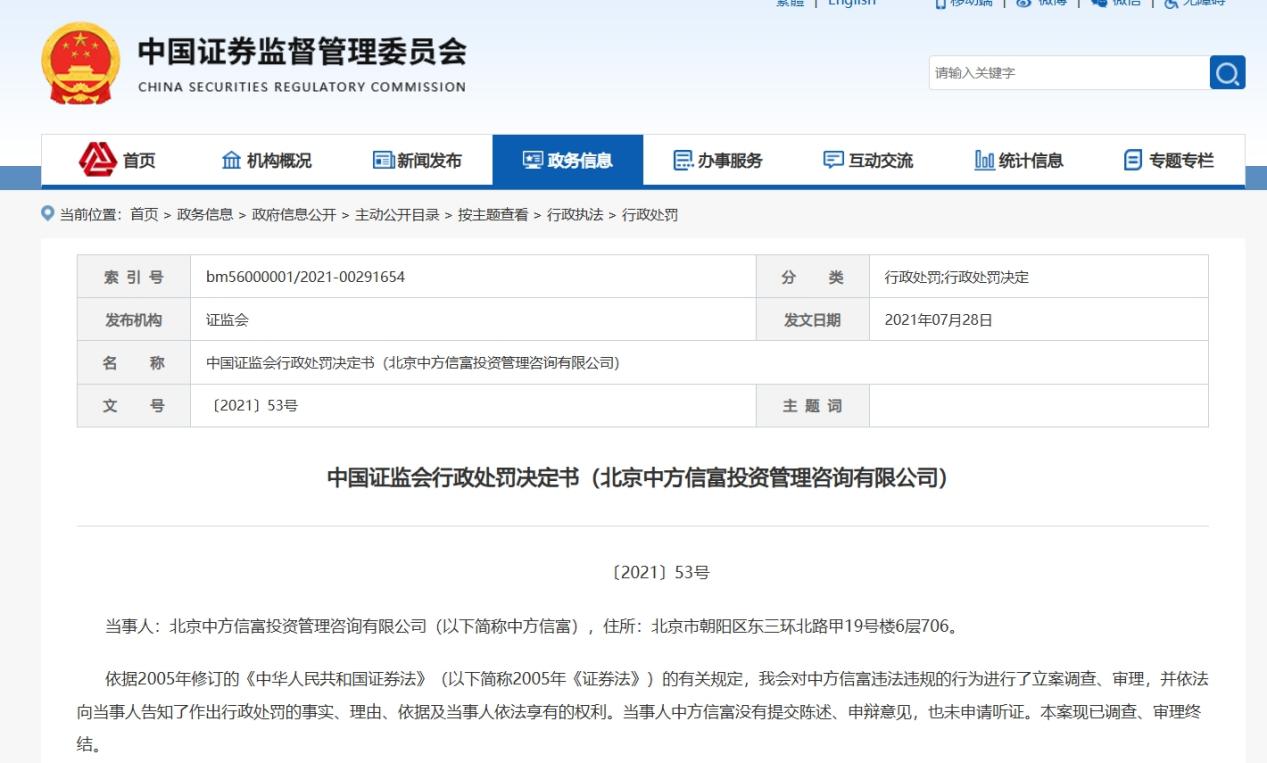
Task: Click the date 2021年07月28日
Action: point(939,320)
